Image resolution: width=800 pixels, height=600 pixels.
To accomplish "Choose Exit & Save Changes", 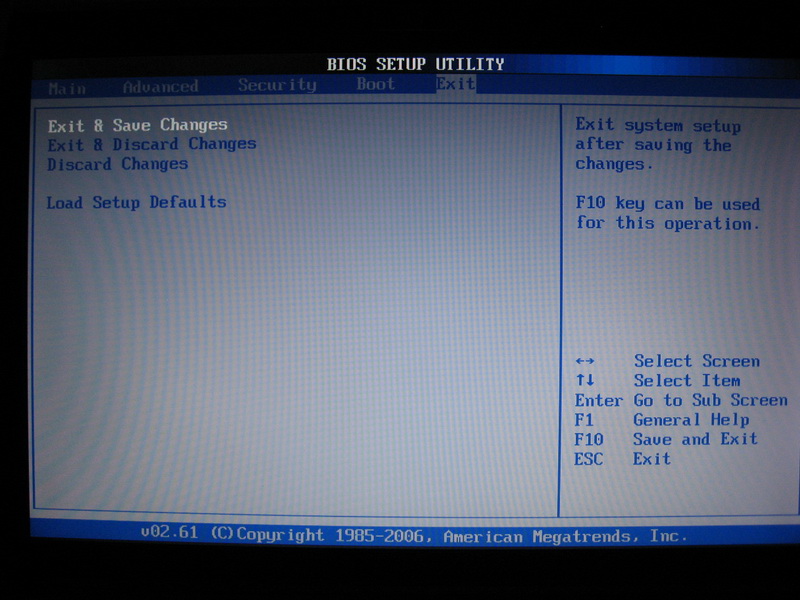I will click(x=138, y=126).
